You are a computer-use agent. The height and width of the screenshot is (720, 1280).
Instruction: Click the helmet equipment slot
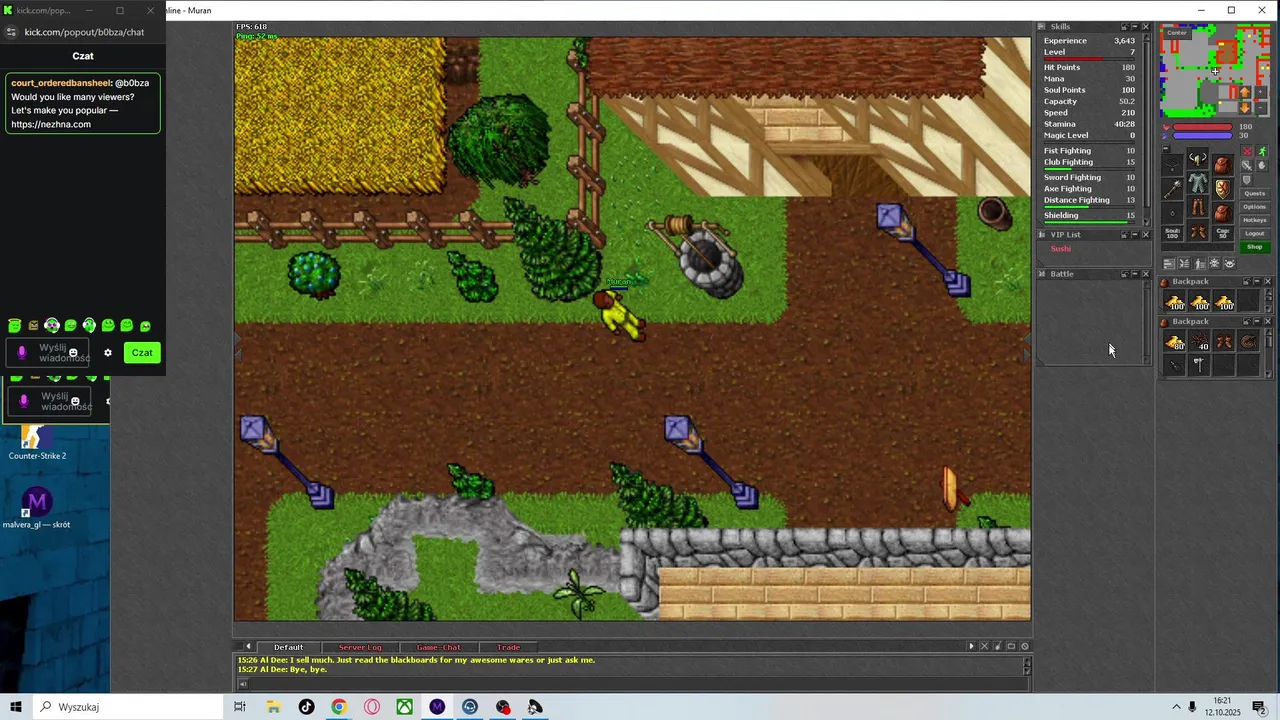(1198, 158)
